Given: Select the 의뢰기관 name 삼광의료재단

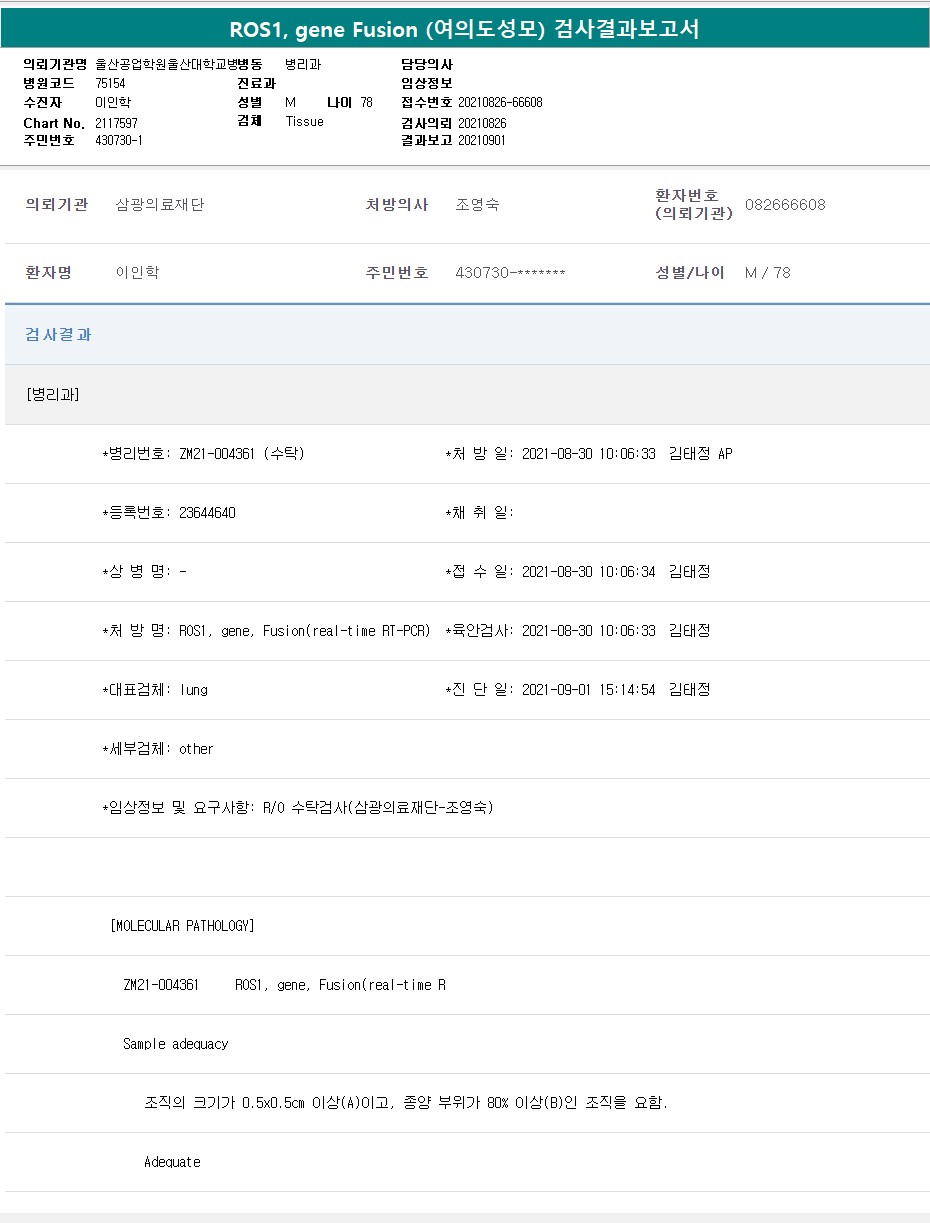Looking at the screenshot, I should coord(160,205).
